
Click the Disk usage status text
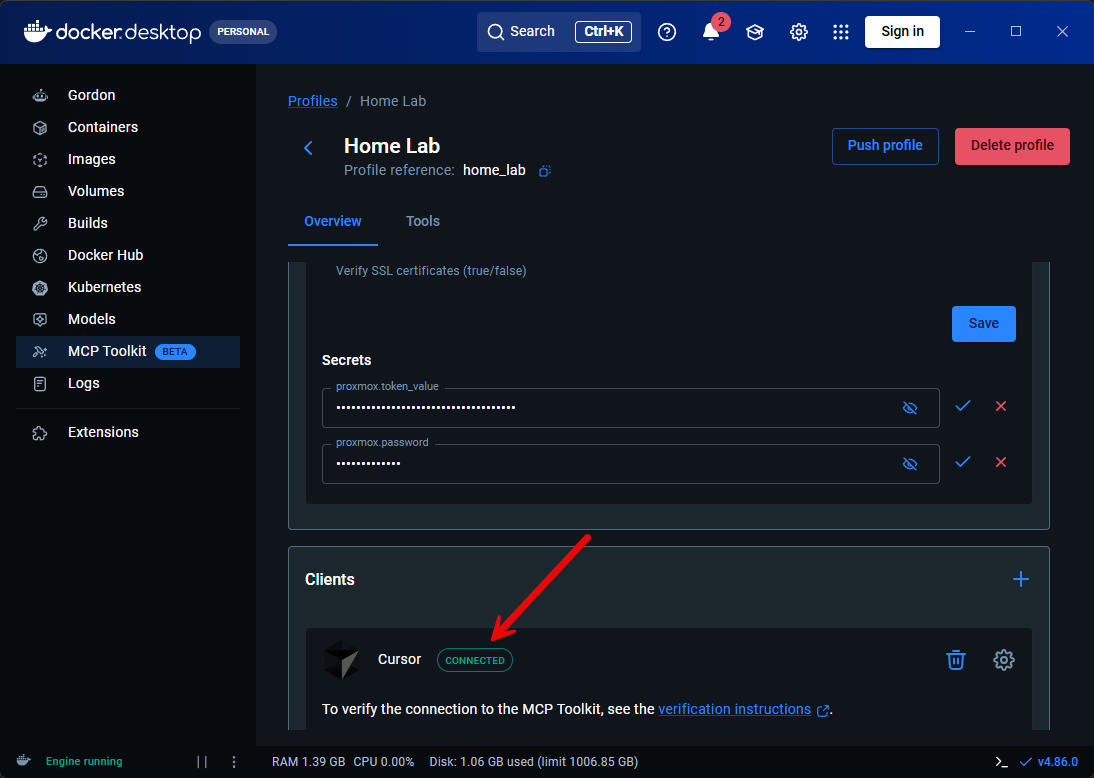click(534, 762)
